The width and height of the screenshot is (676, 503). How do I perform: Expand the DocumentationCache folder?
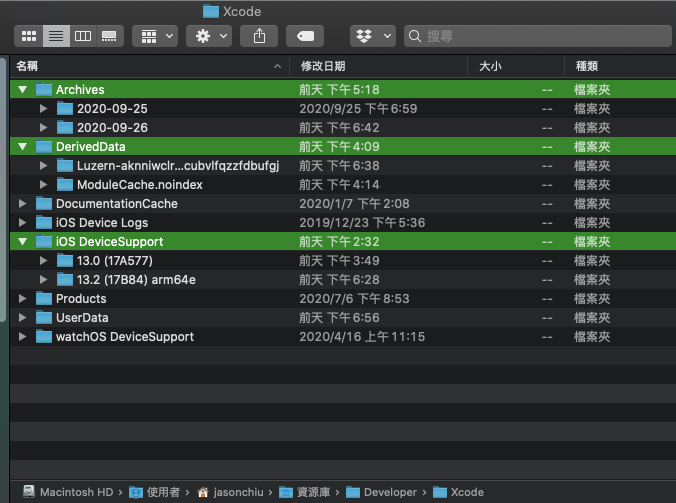tap(22, 204)
